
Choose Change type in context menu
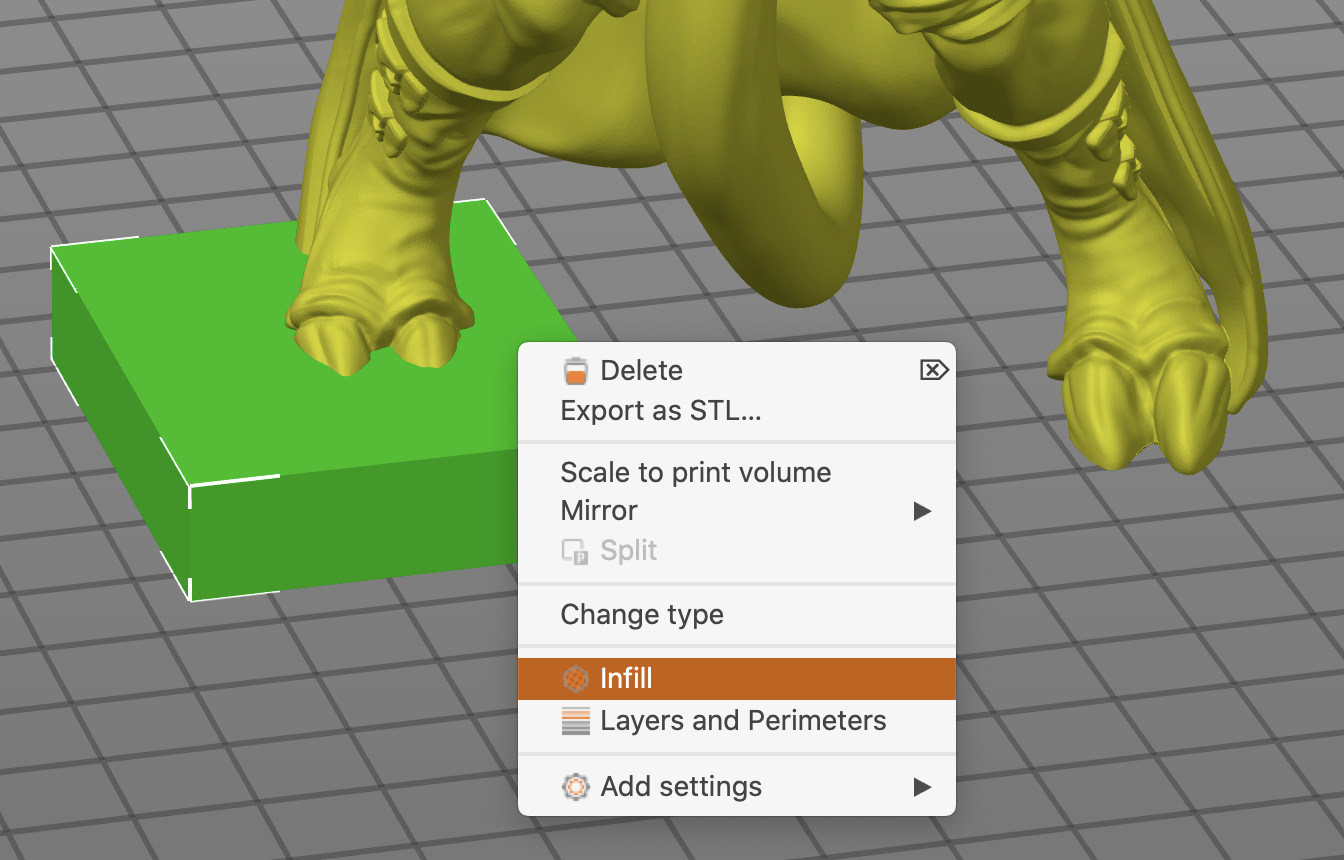pyautogui.click(x=737, y=614)
